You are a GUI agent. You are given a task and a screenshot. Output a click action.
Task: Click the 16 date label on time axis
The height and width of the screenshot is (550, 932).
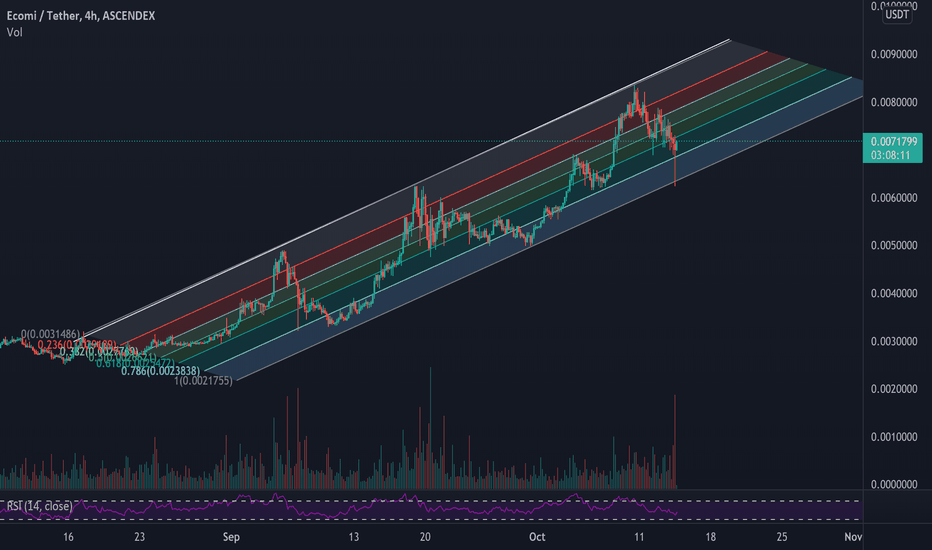(x=68, y=537)
